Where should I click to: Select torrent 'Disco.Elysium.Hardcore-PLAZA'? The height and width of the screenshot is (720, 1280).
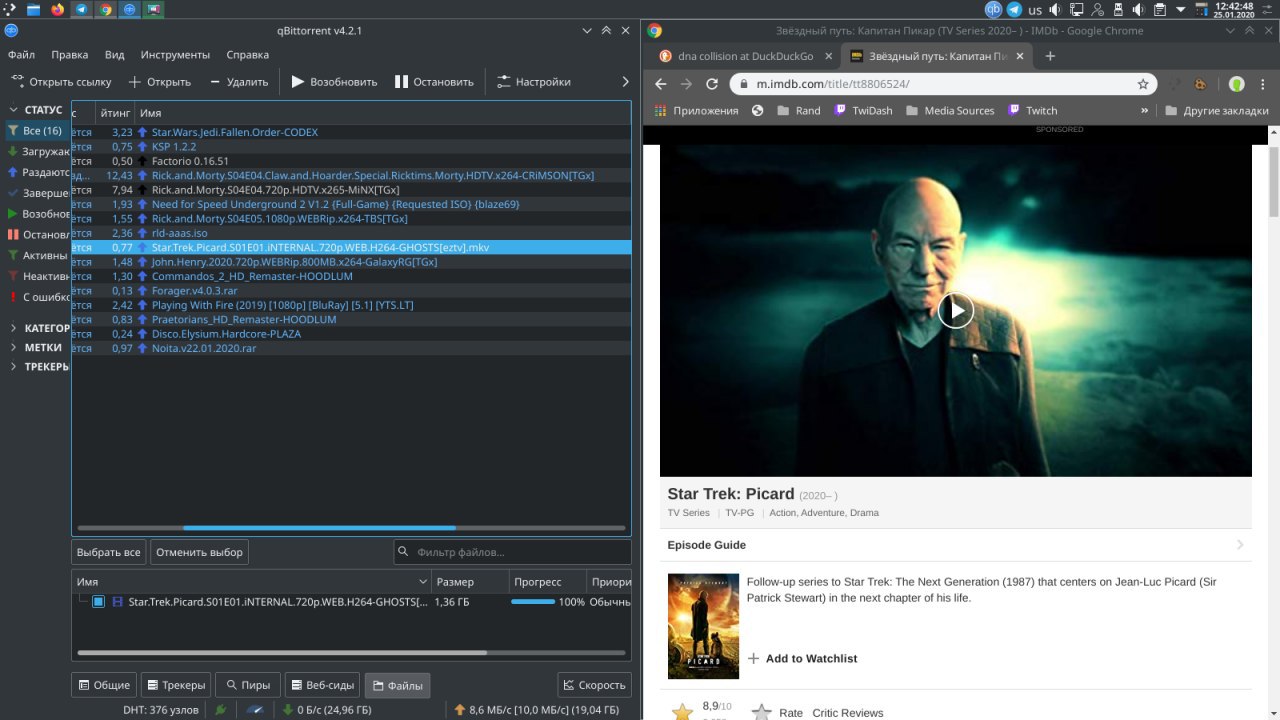click(x=226, y=334)
